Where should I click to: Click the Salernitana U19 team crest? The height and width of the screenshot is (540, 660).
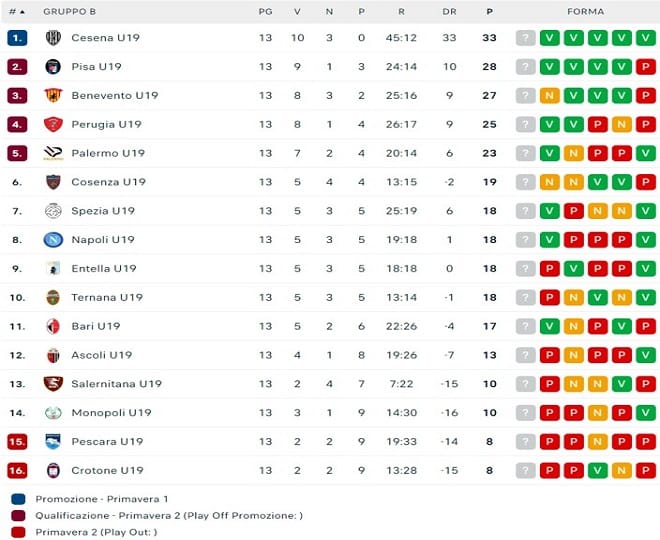click(x=53, y=384)
